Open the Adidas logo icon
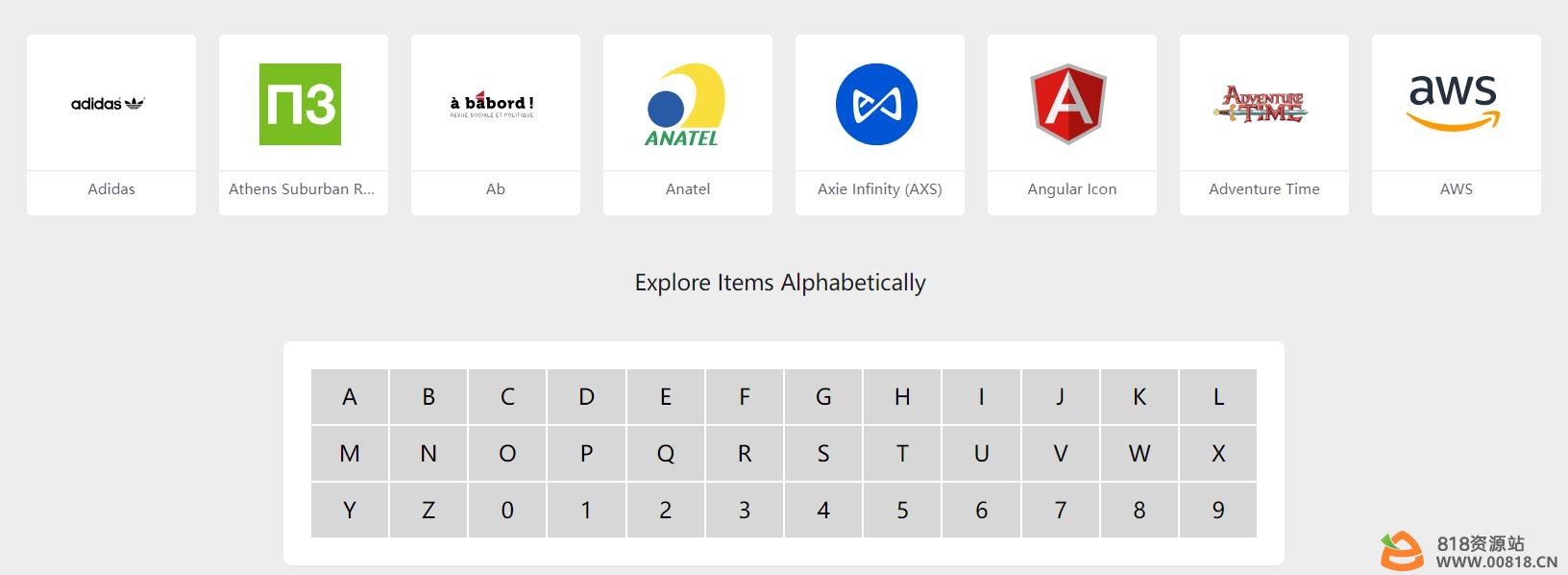Screen dimensions: 1568x575 point(109,104)
